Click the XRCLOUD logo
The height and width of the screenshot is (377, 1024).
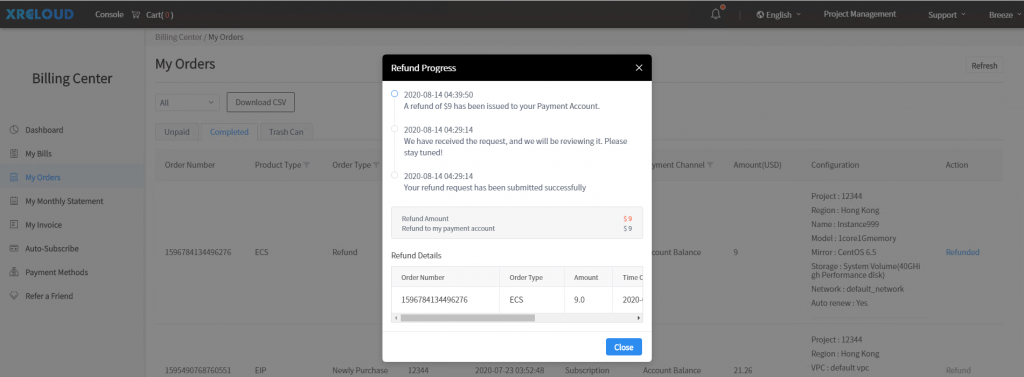tap(40, 14)
